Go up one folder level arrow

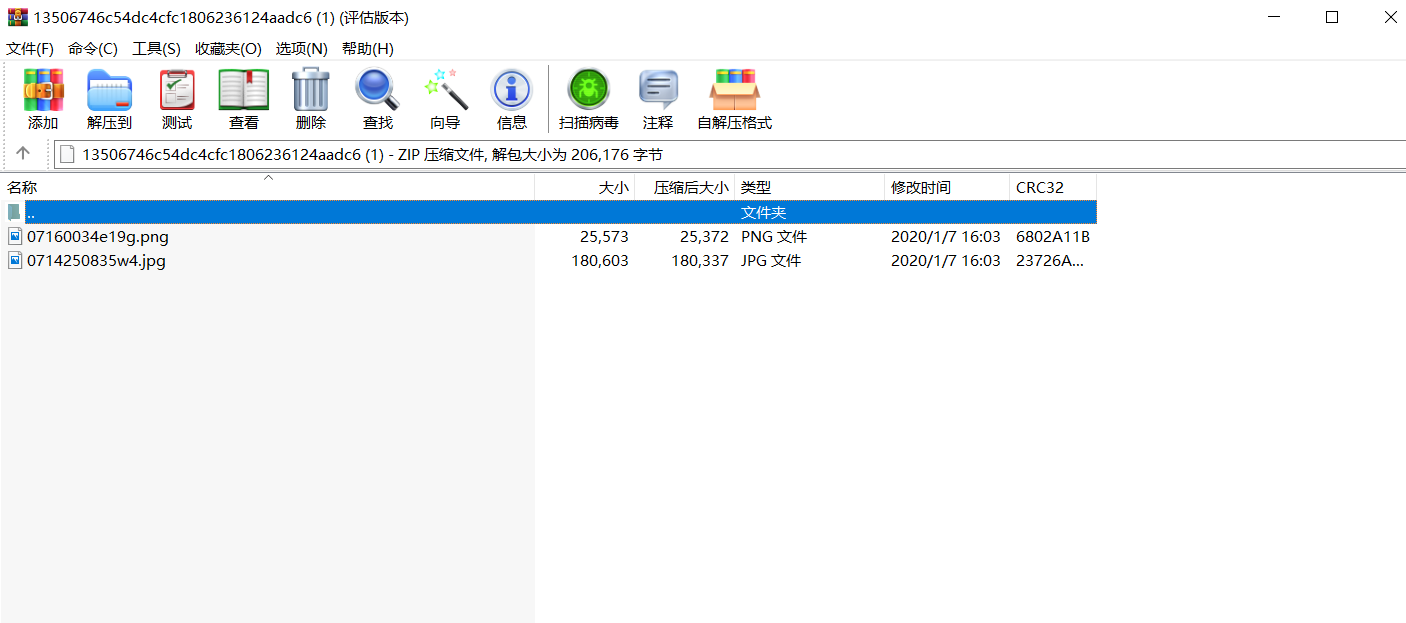pyautogui.click(x=23, y=154)
